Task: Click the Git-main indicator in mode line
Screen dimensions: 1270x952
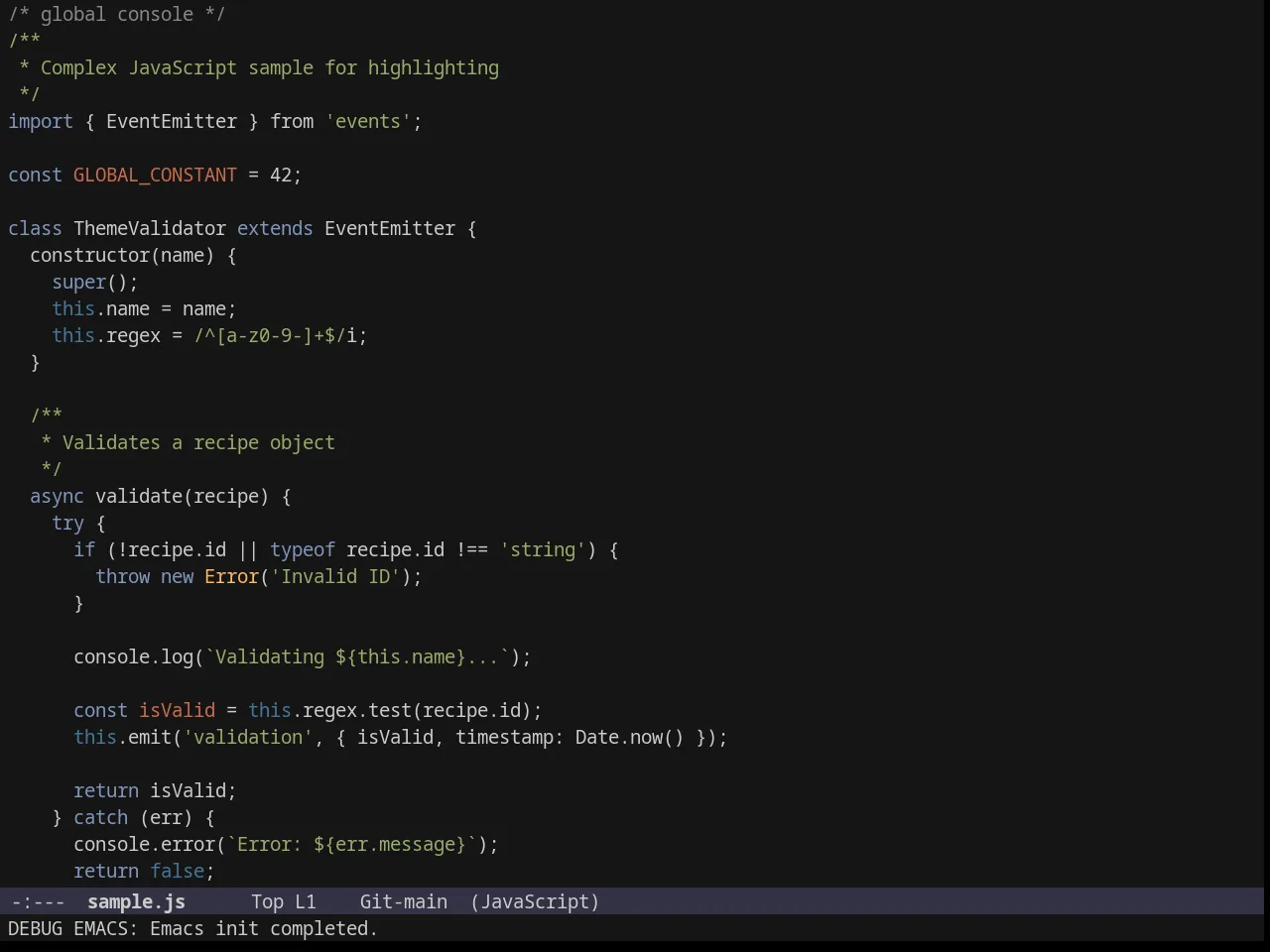Action: [403, 901]
